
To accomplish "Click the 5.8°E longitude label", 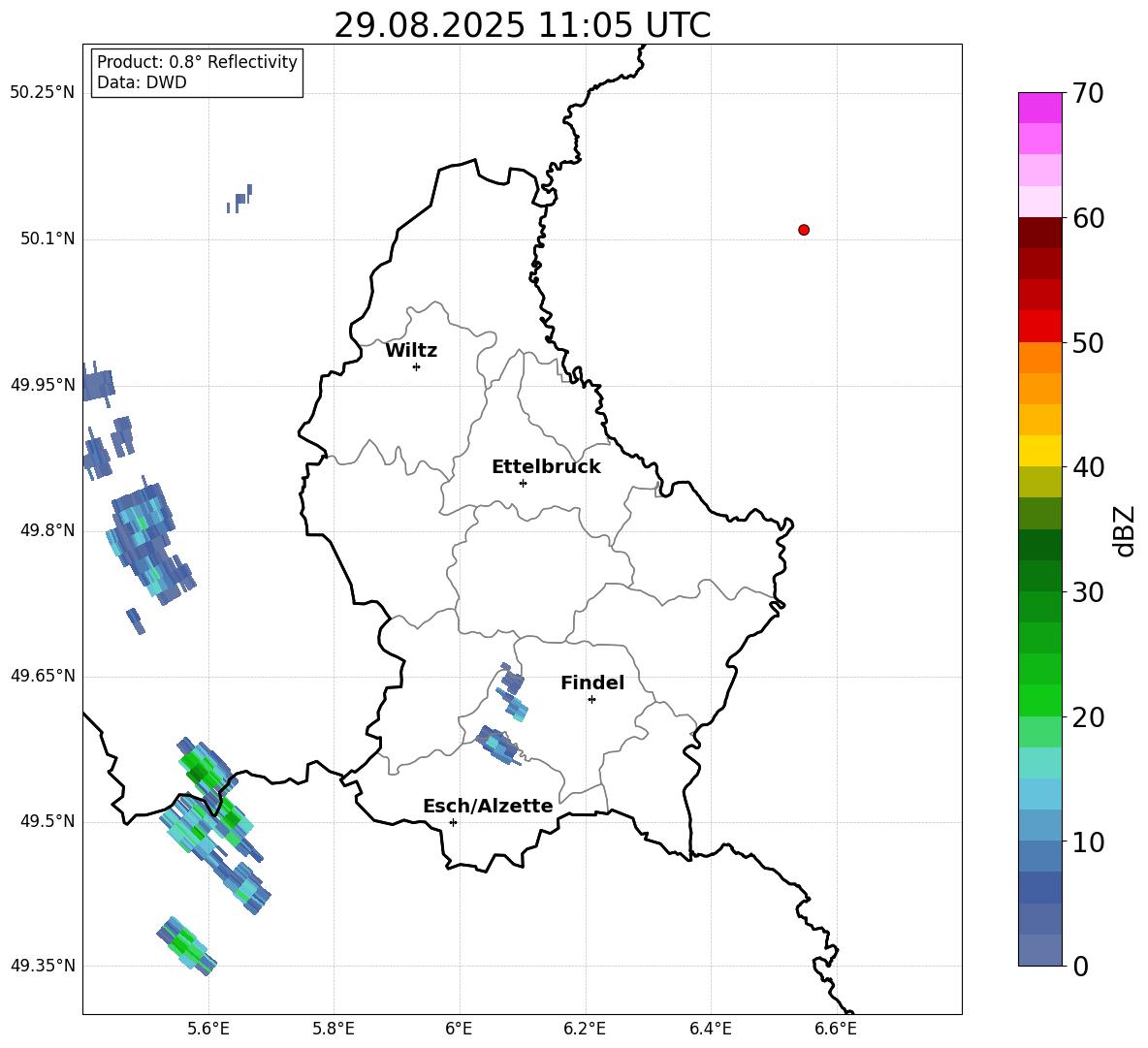I will pos(334,1029).
